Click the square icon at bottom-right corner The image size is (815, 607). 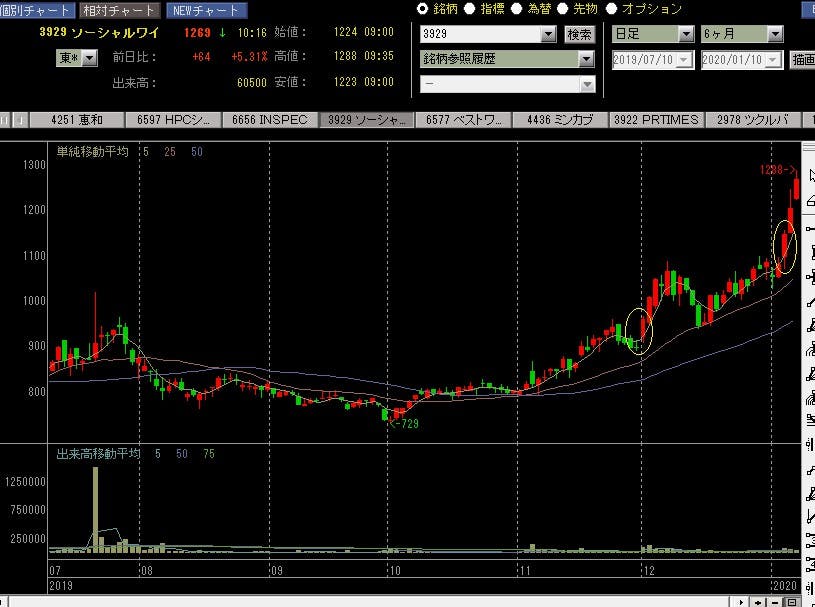(790, 601)
